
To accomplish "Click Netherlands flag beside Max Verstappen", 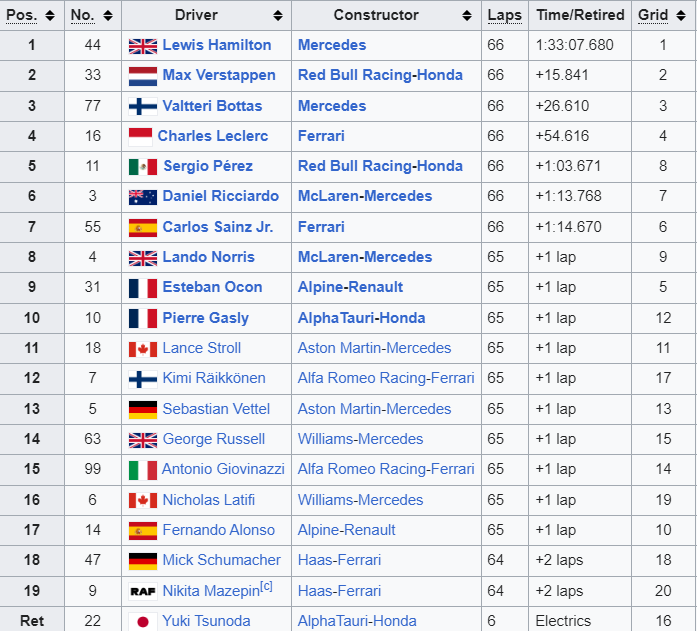I will (143, 76).
